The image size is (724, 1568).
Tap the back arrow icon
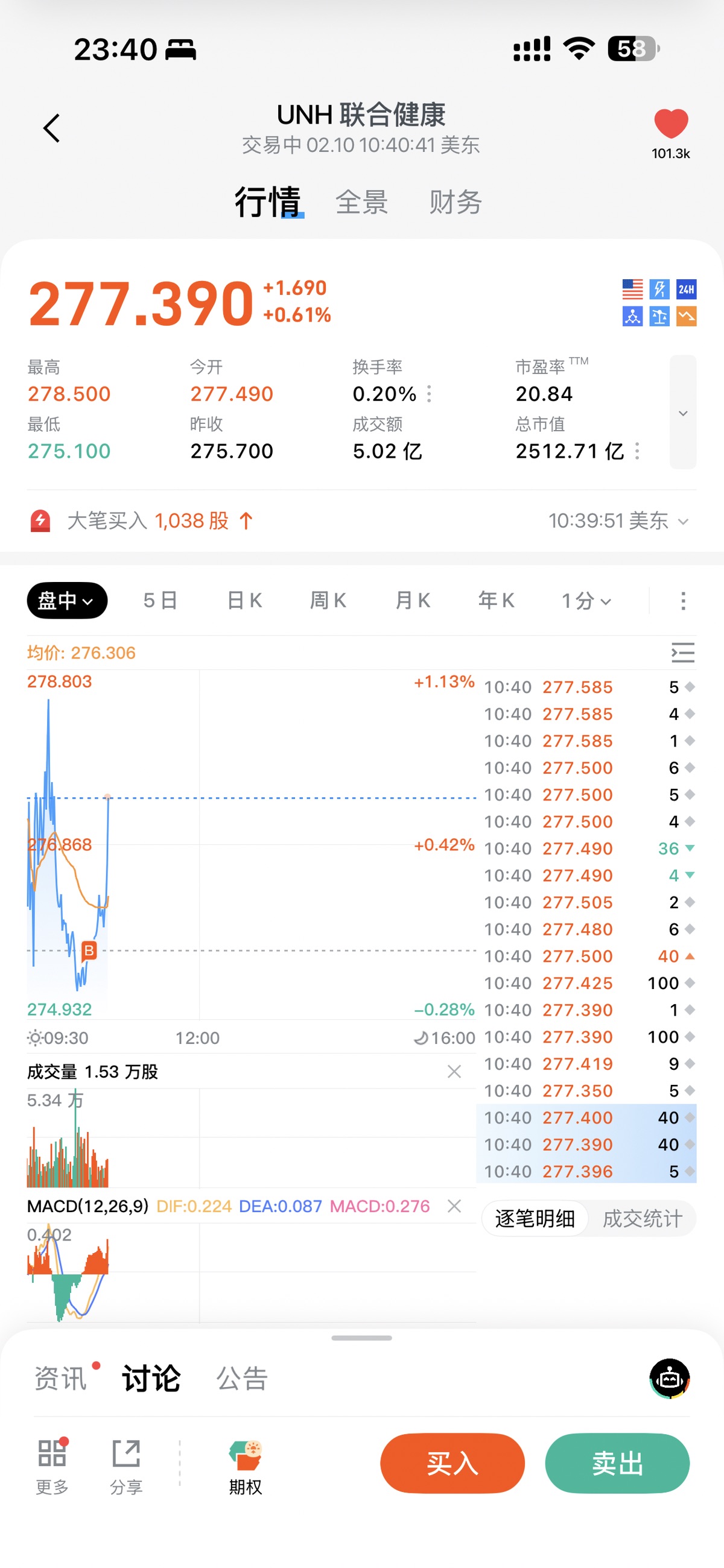point(52,128)
